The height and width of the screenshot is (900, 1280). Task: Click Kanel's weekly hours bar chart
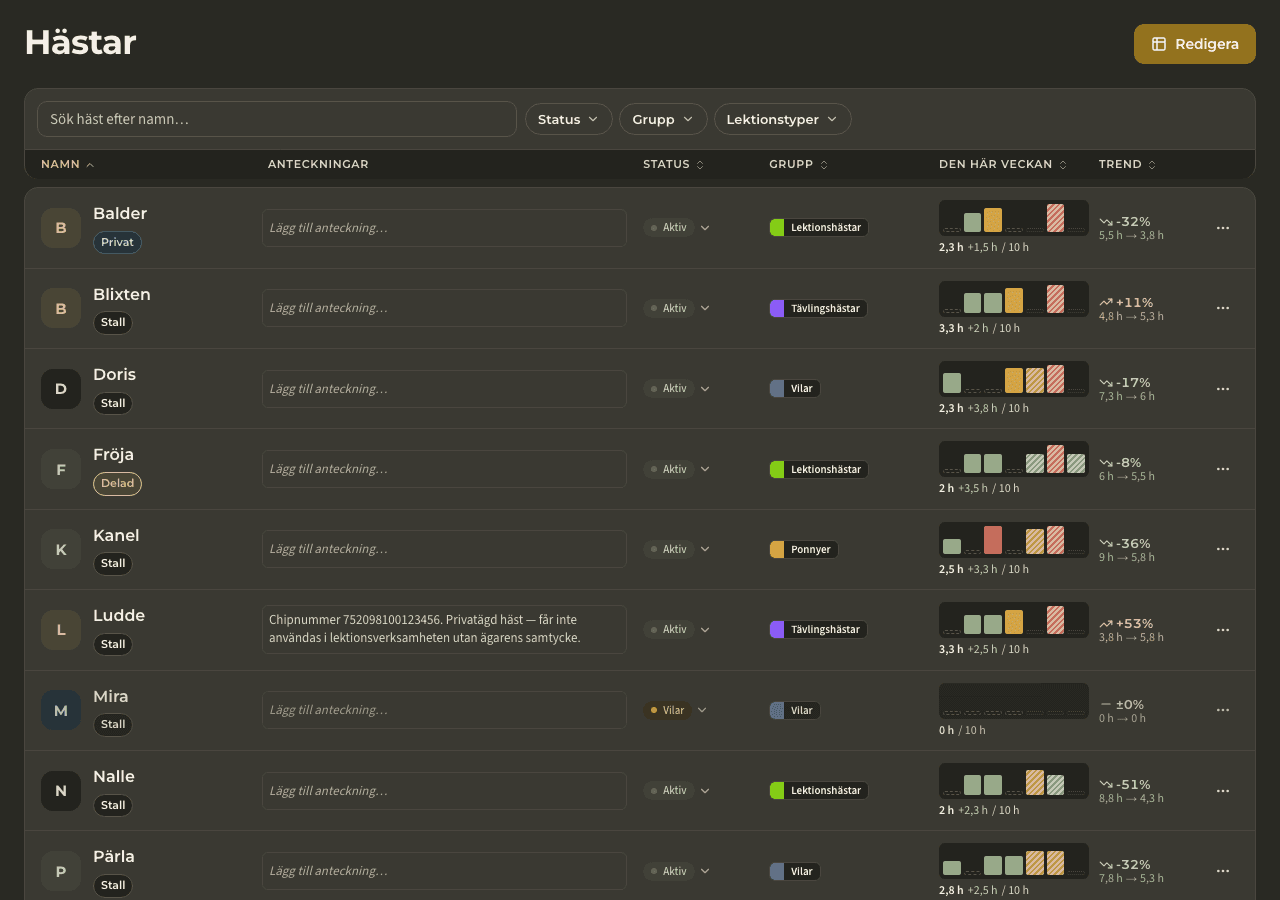(x=1014, y=540)
